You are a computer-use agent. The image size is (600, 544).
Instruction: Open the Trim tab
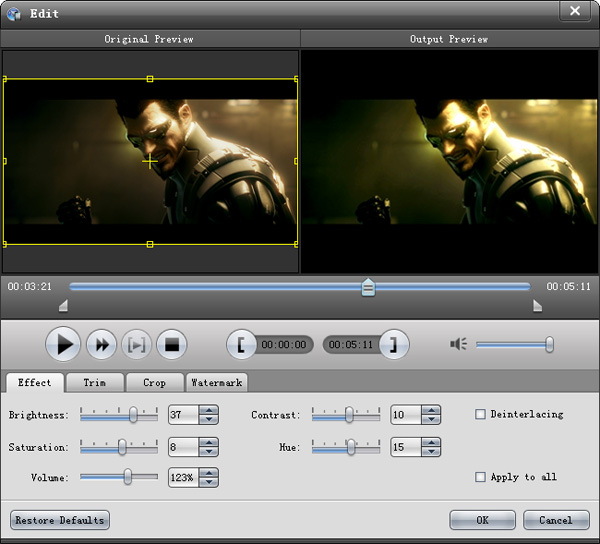[95, 383]
